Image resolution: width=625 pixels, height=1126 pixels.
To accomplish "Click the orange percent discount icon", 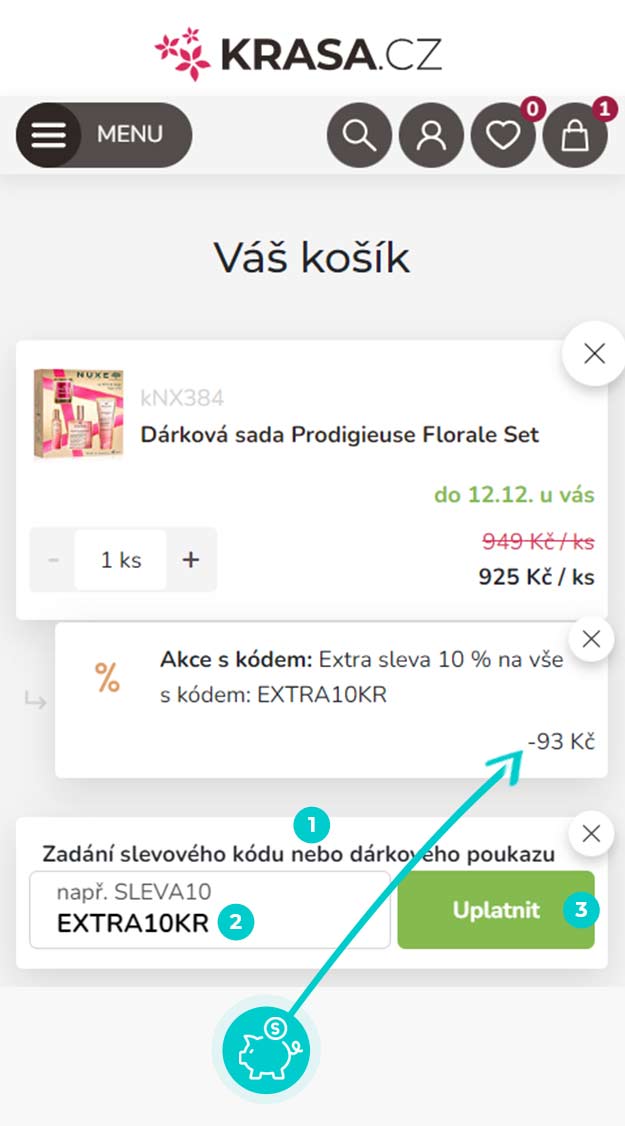I will pyautogui.click(x=108, y=677).
